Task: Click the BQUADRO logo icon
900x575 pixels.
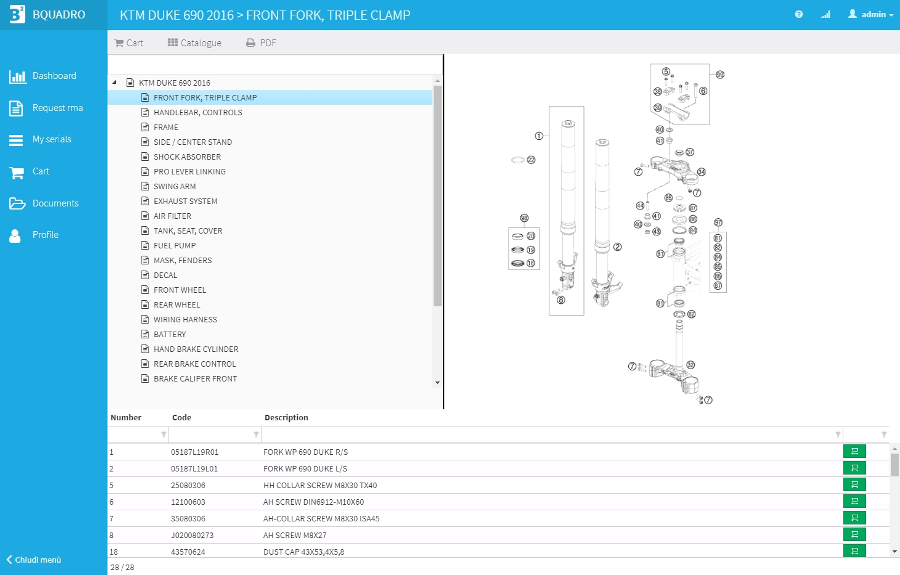Action: pos(17,14)
